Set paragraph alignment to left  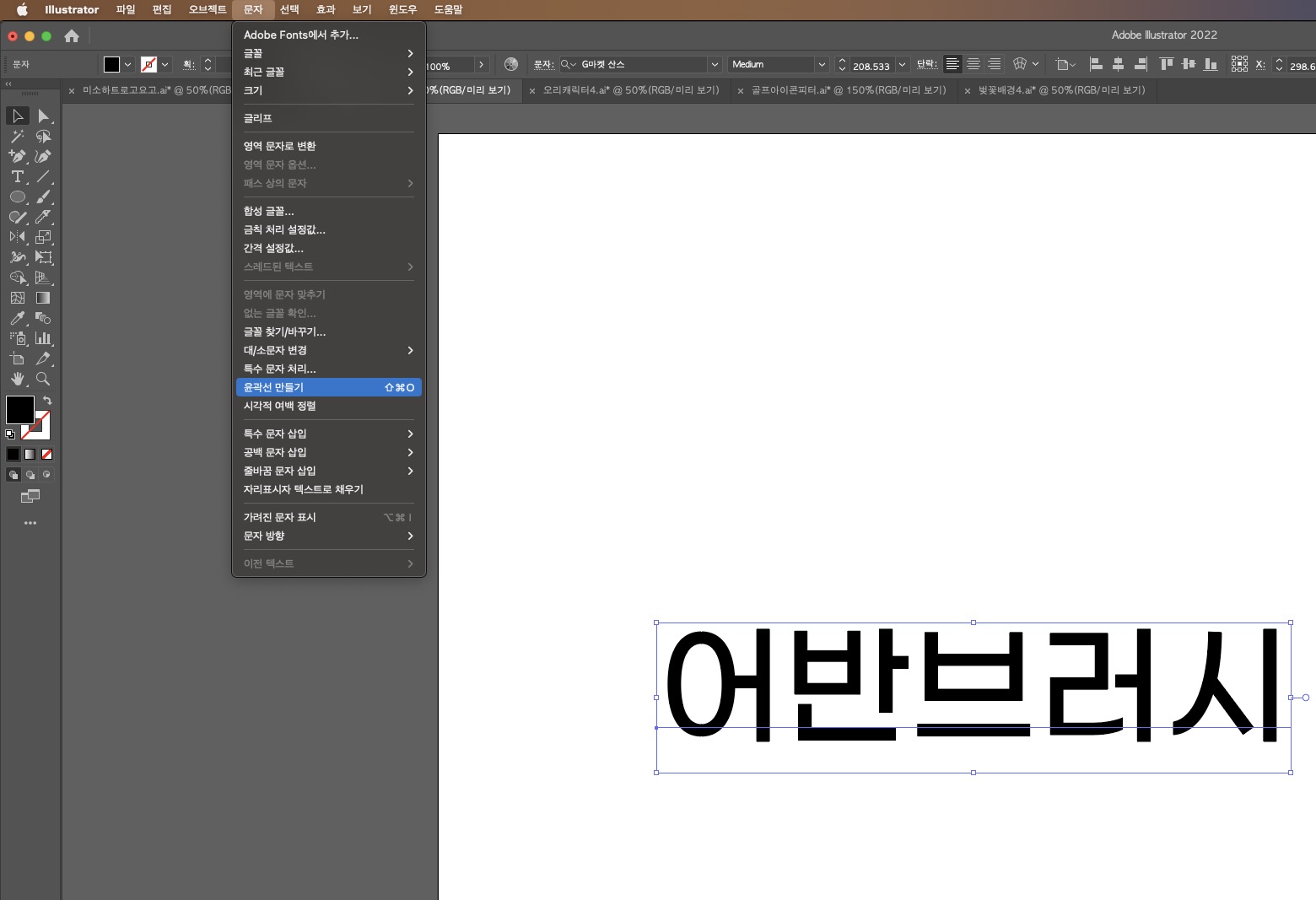pos(952,64)
